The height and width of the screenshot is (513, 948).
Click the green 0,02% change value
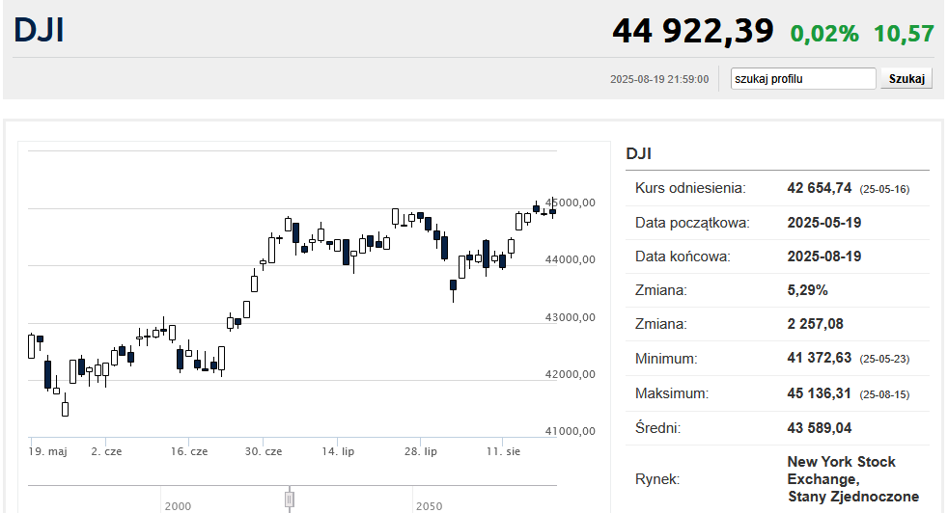(824, 34)
